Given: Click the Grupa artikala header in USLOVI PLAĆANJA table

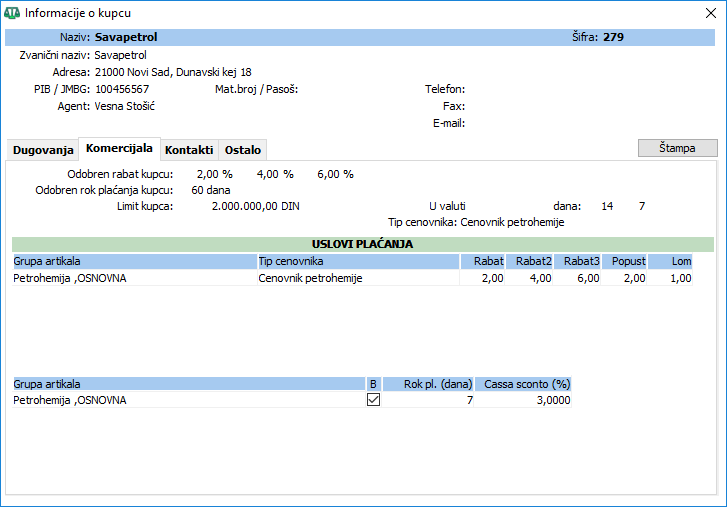Looking at the screenshot, I should tap(134, 261).
